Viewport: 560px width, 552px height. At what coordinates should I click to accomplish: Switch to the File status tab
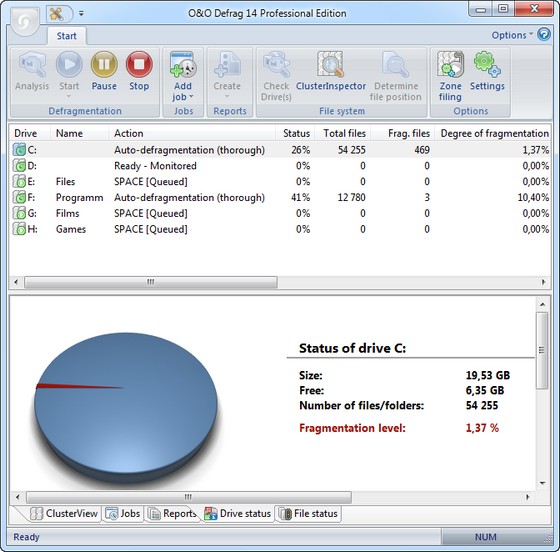(x=308, y=513)
